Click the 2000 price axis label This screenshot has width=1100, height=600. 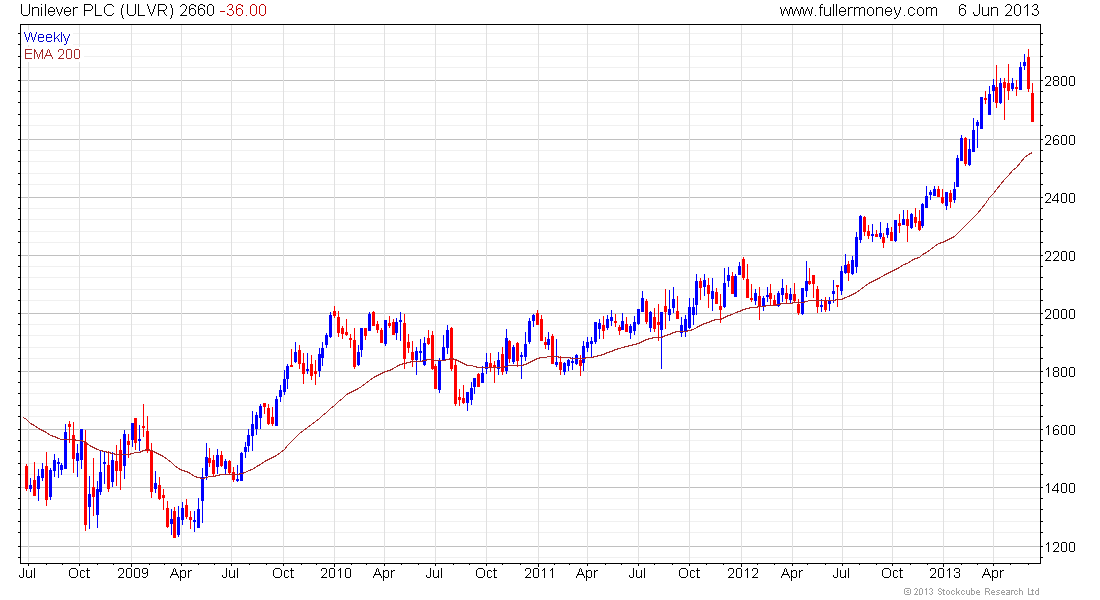[x=1060, y=314]
